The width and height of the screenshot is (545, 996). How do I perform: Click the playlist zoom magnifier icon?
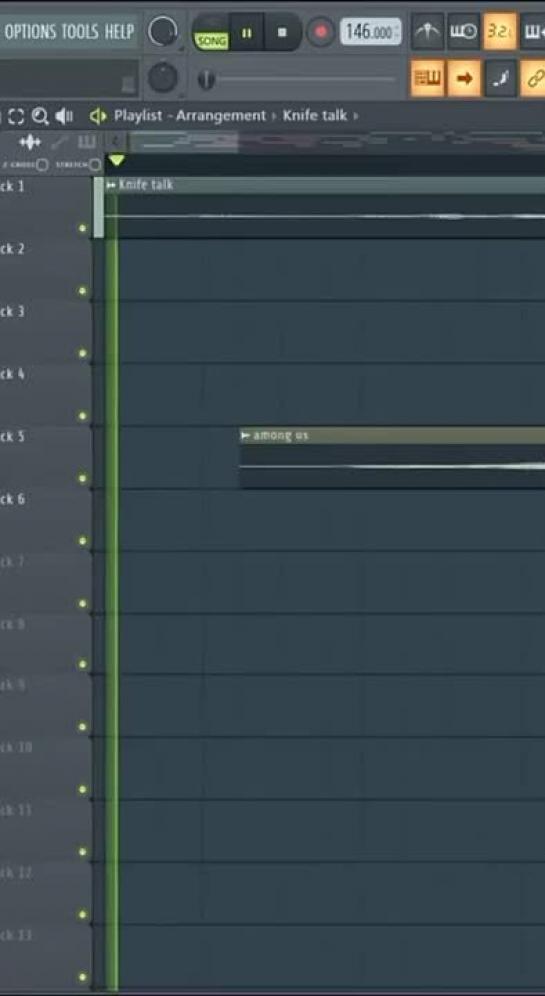point(40,116)
